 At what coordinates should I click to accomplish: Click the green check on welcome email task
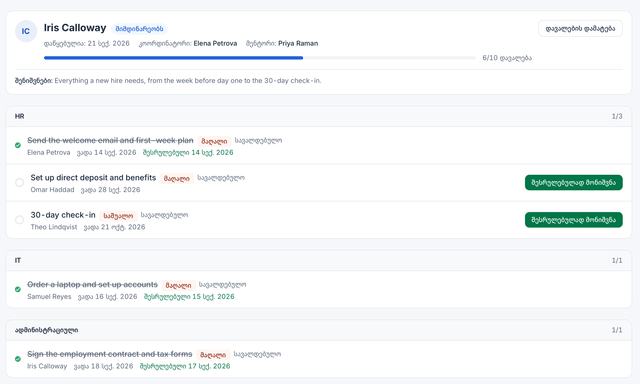click(18, 145)
